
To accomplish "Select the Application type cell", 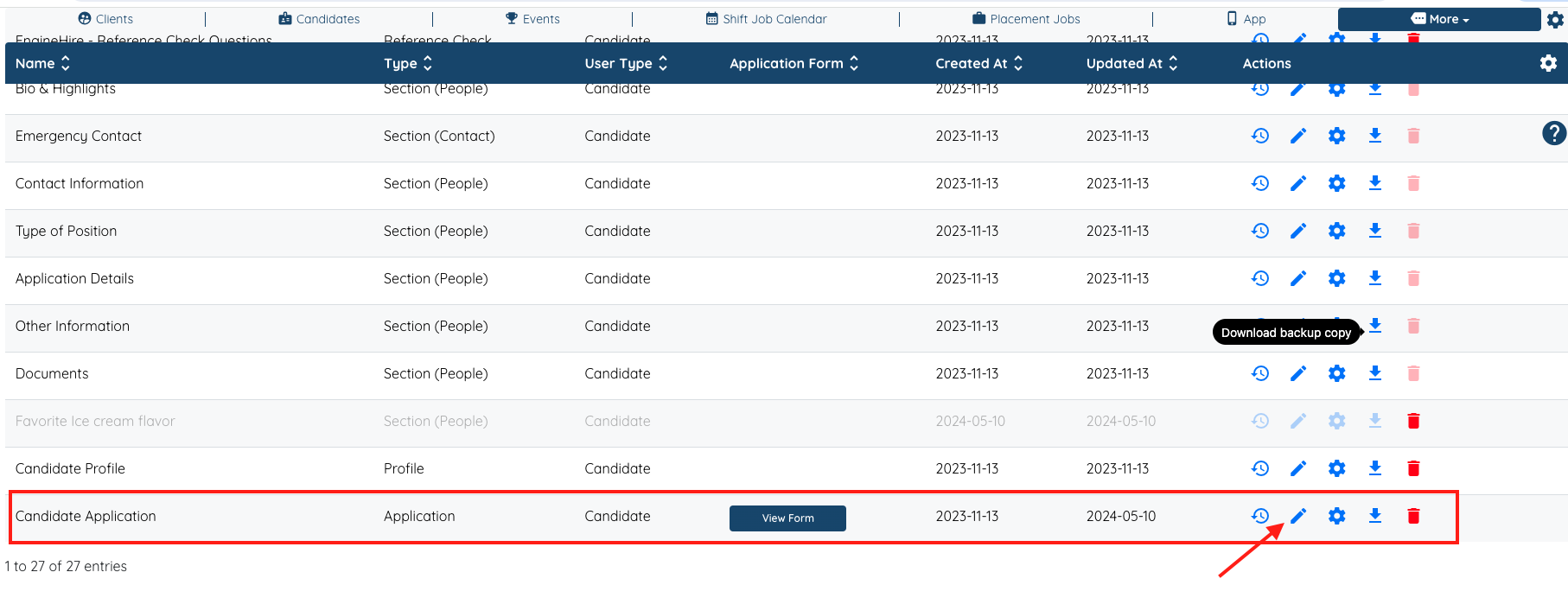I will click(419, 516).
